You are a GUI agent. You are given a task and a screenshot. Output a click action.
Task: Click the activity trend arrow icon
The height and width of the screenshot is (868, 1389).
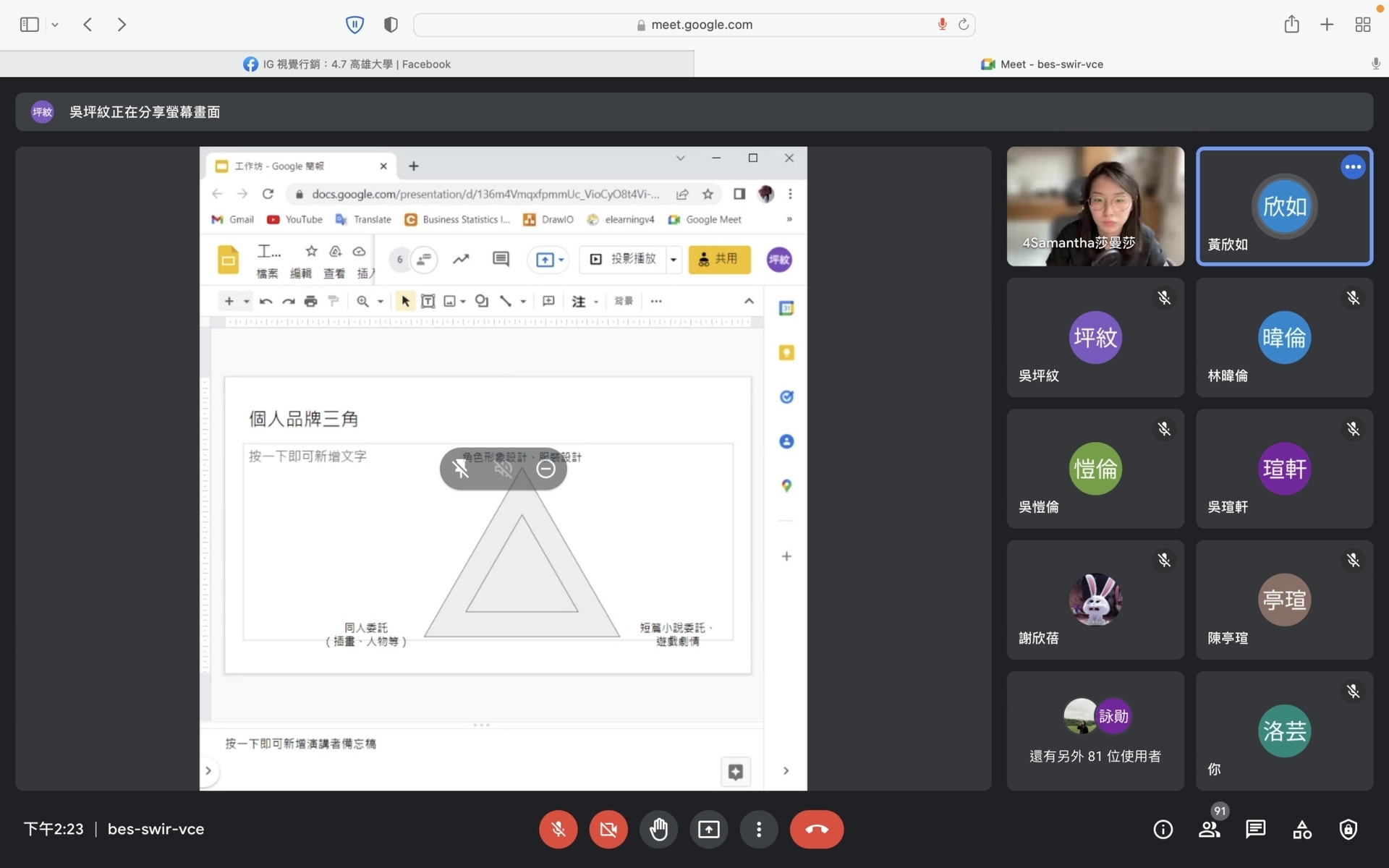pyautogui.click(x=461, y=259)
